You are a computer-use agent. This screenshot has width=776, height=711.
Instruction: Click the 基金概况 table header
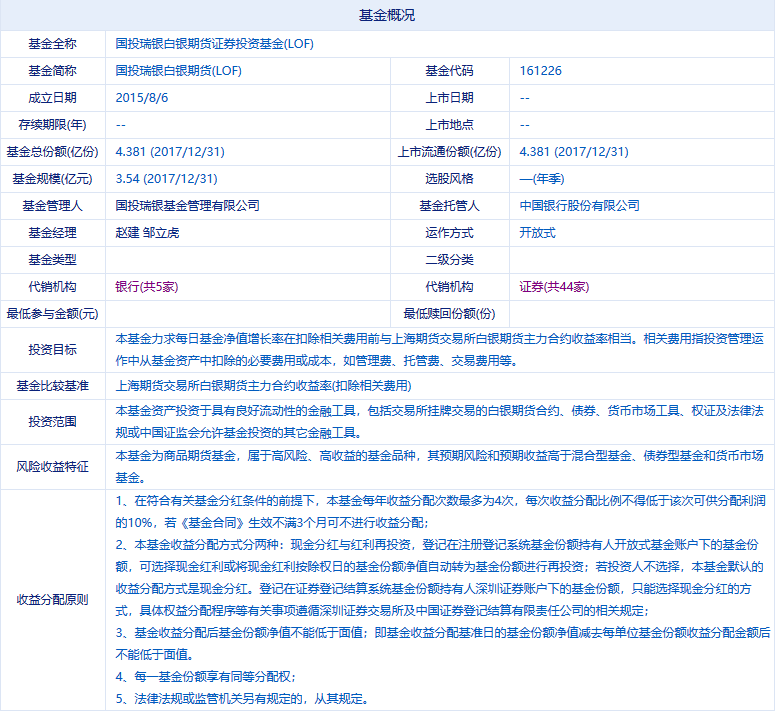(388, 15)
